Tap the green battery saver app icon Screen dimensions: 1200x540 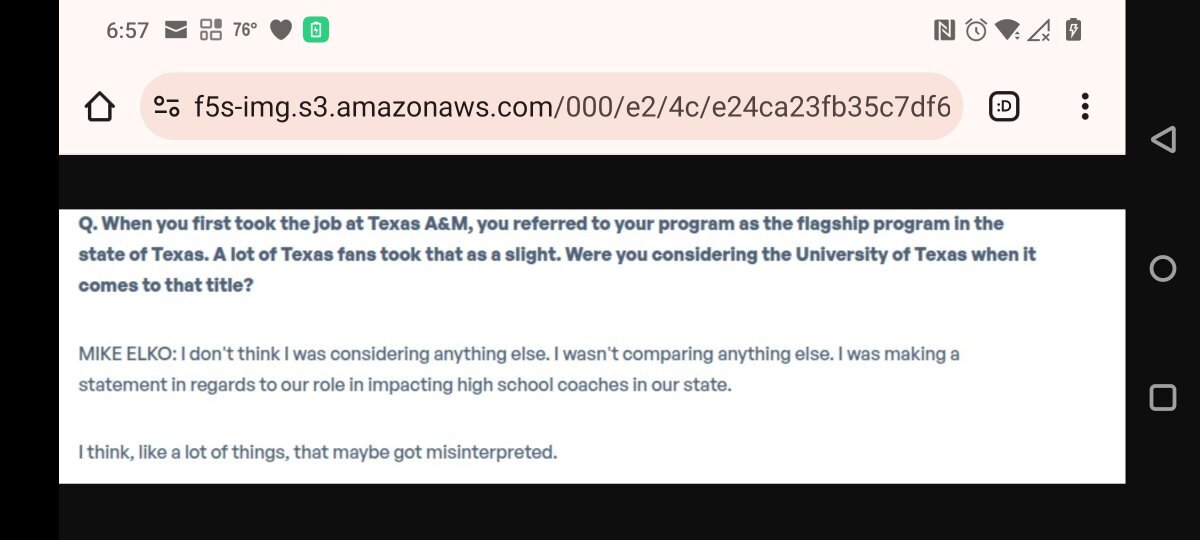316,30
